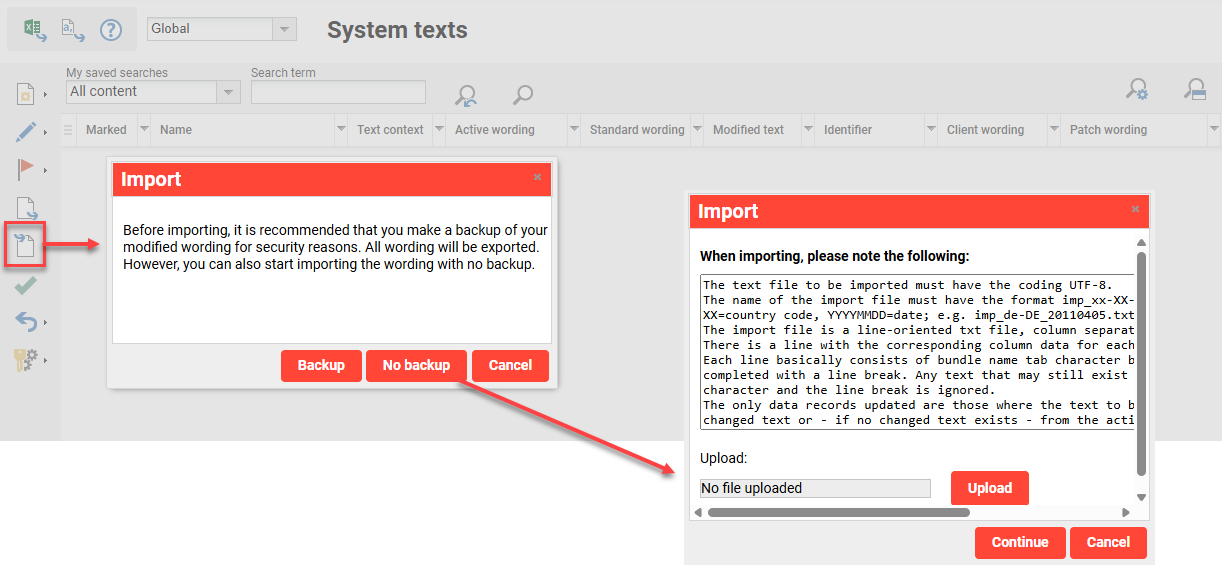Open the Modified text column filter arrow

coord(806,129)
